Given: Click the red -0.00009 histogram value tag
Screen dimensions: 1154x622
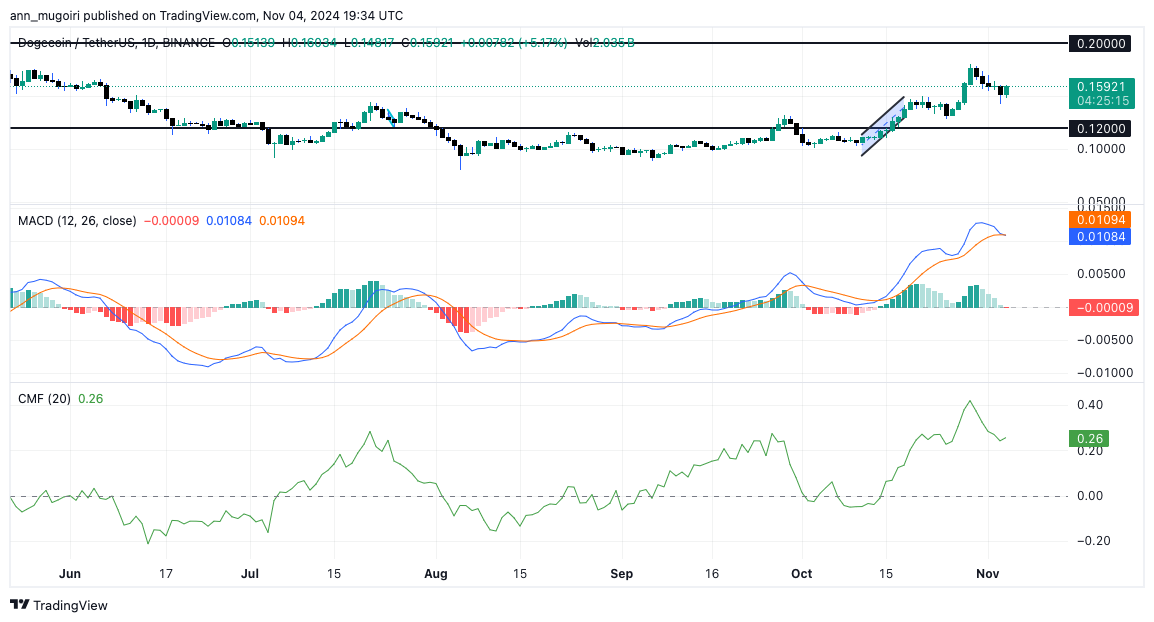Looking at the screenshot, I should coord(1099,308).
